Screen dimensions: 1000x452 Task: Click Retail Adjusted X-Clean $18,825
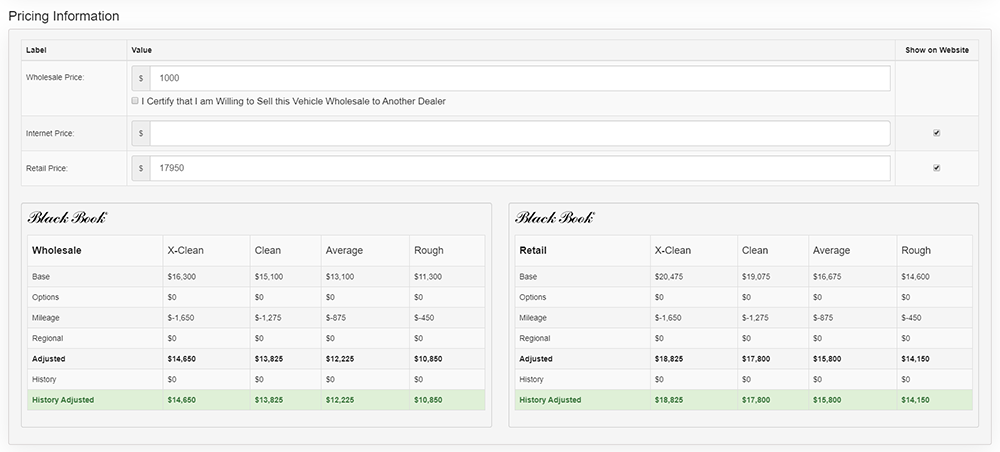click(x=669, y=359)
